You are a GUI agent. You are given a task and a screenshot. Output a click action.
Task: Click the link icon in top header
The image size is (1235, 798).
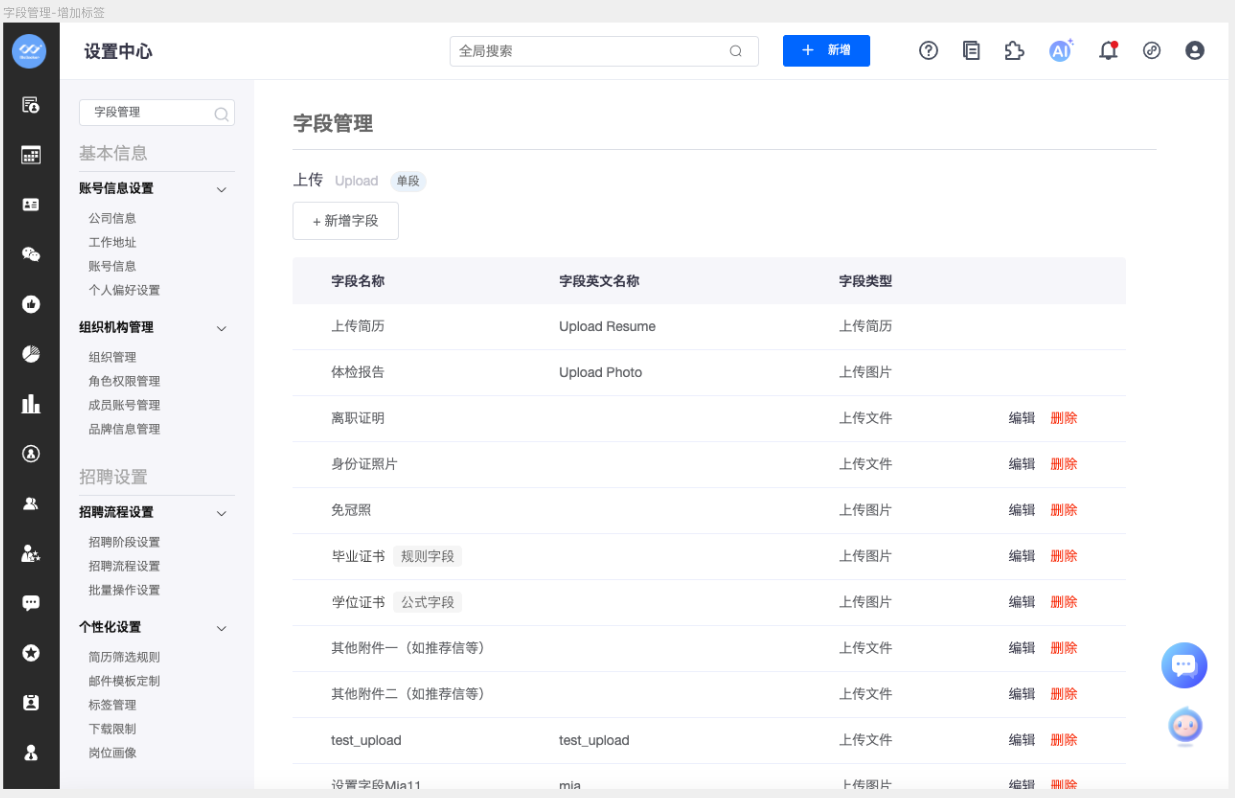1151,51
